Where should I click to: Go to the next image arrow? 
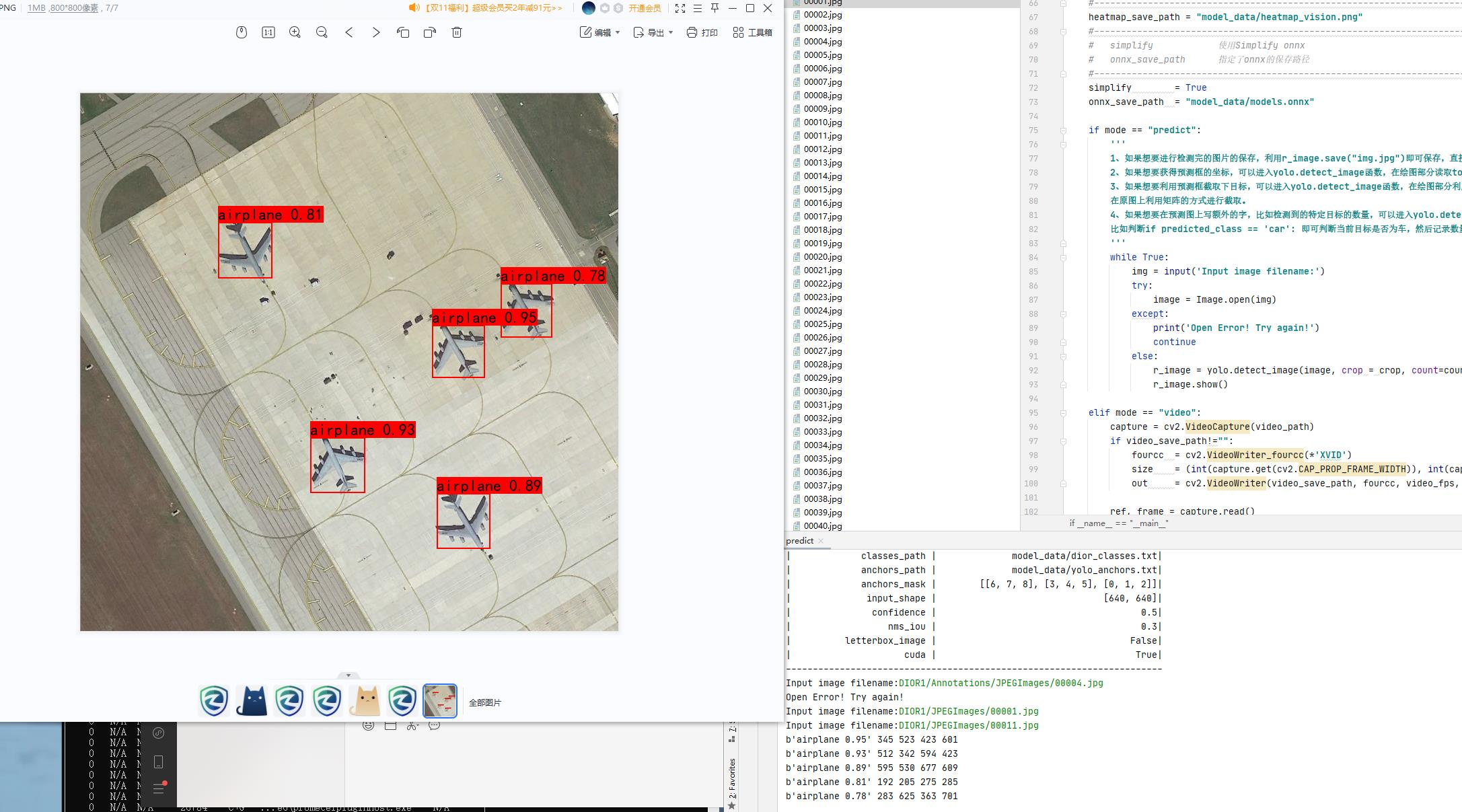pyautogui.click(x=376, y=32)
